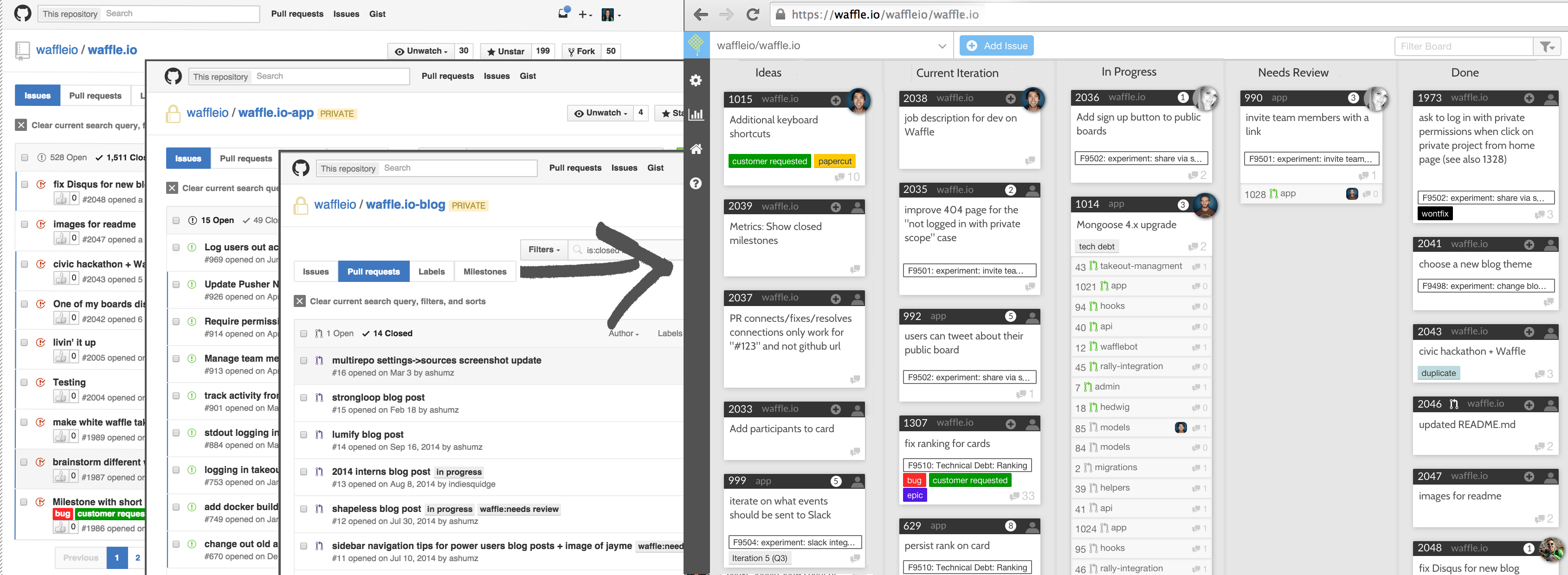Check the lumify blog post row

point(304,434)
